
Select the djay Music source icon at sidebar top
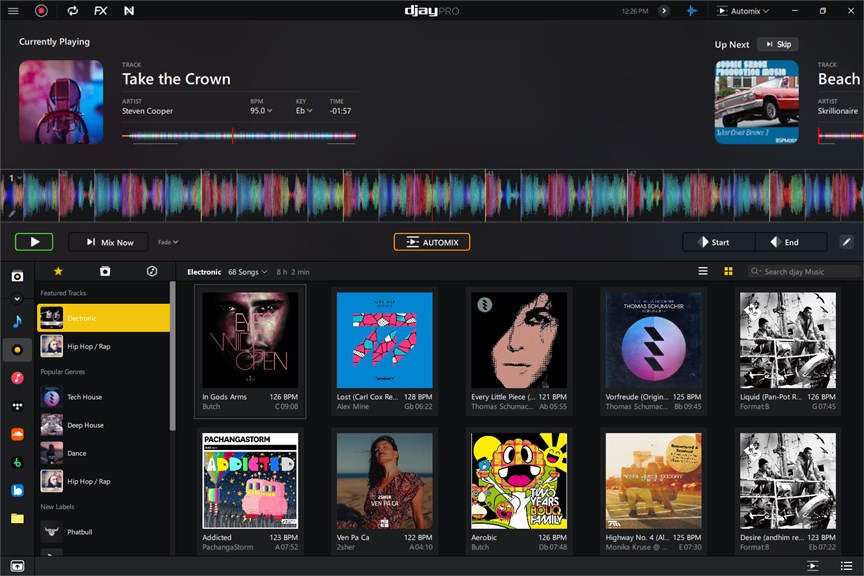18,276
